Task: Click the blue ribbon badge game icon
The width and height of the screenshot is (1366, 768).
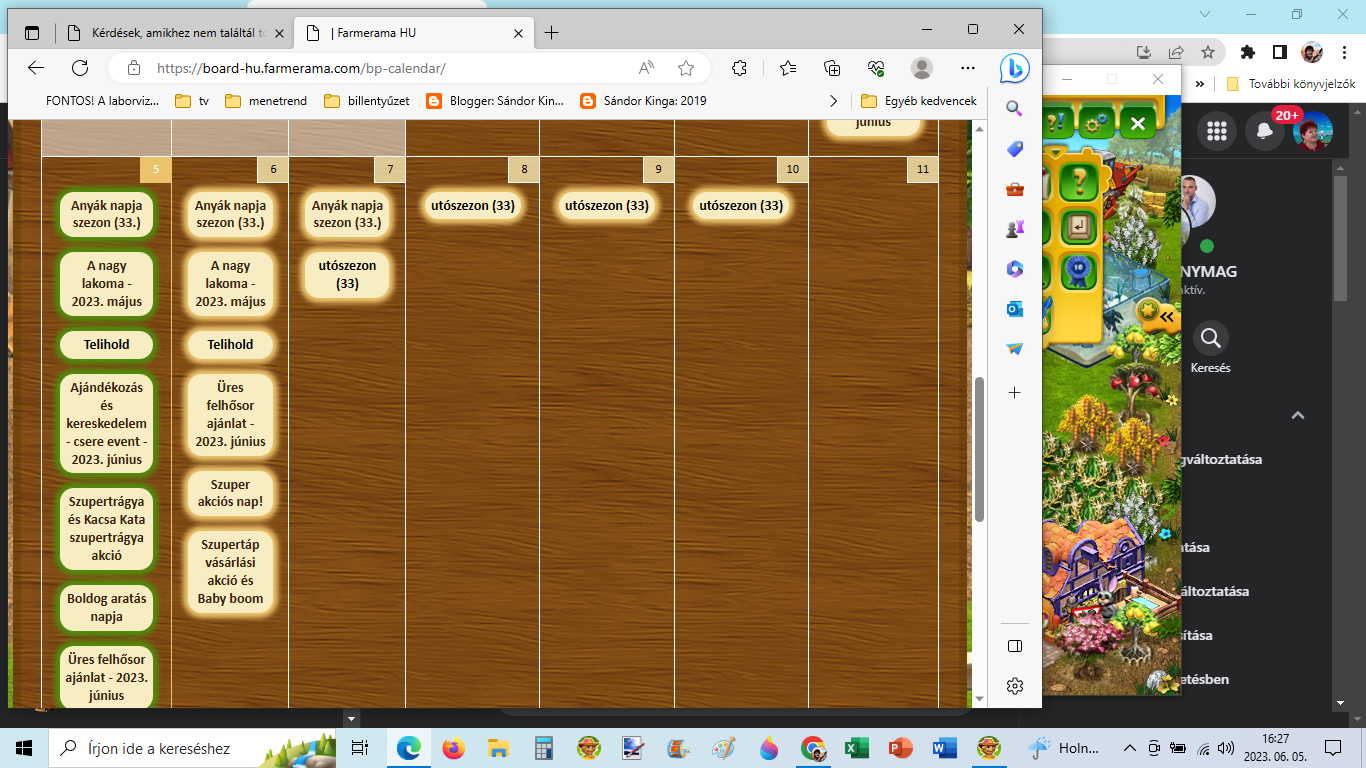Action: click(x=1079, y=272)
